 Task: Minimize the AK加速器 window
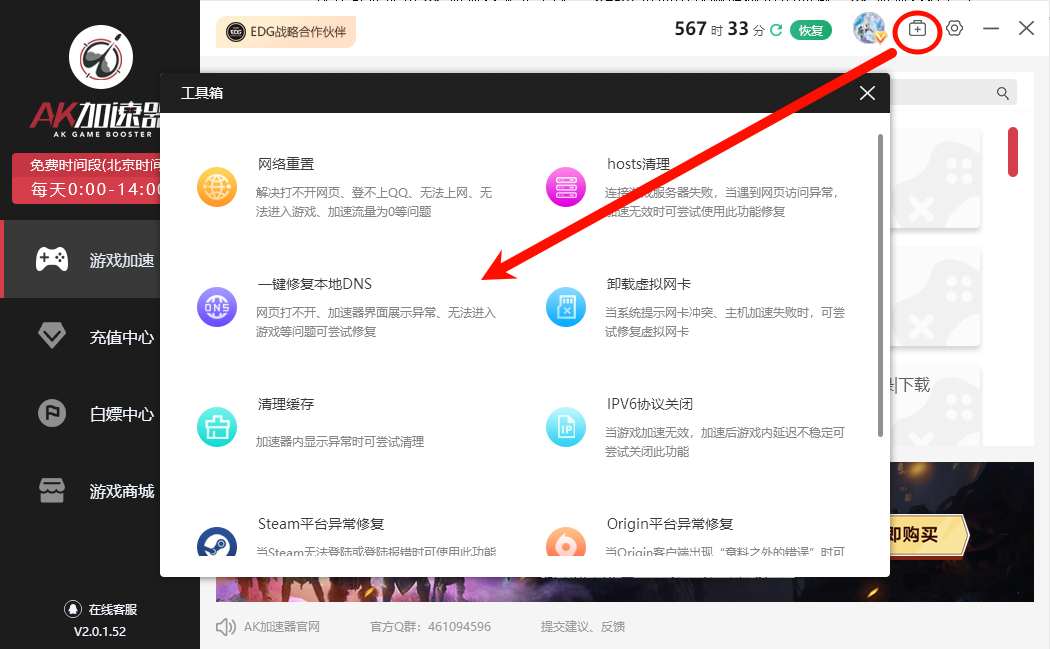pyautogui.click(x=991, y=29)
